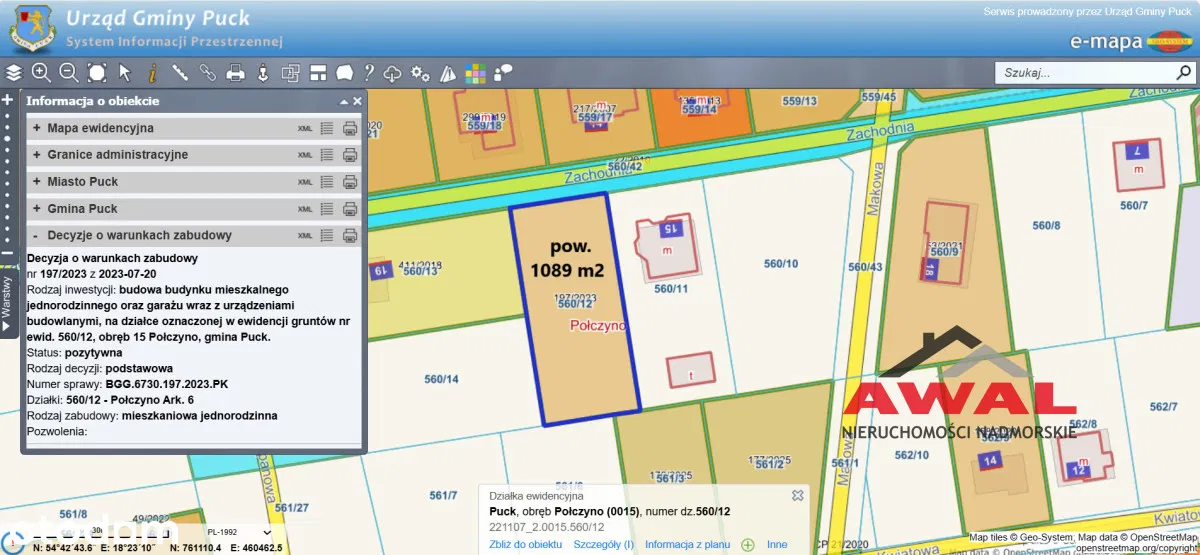Image resolution: width=1200 pixels, height=555 pixels.
Task: Click the print map toolbar icon
Action: tap(235, 72)
